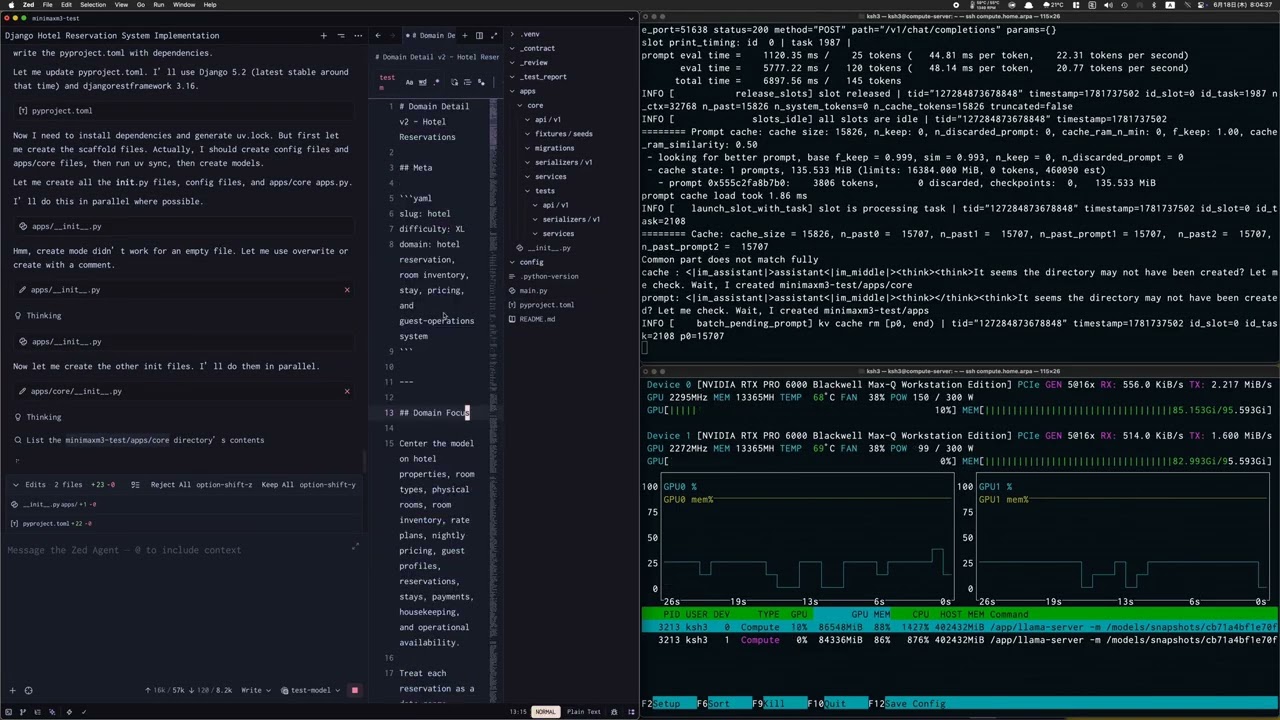Expand the Thinking block above apps/__init__.py
Image resolution: width=1280 pixels, height=720 pixels.
coord(43,316)
